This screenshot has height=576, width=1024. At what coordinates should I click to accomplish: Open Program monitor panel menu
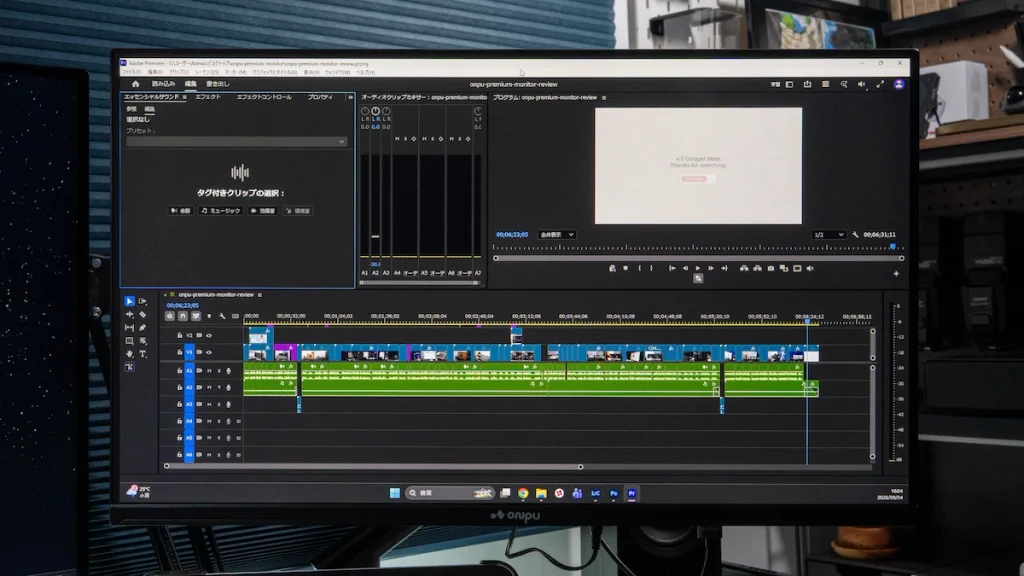604,98
